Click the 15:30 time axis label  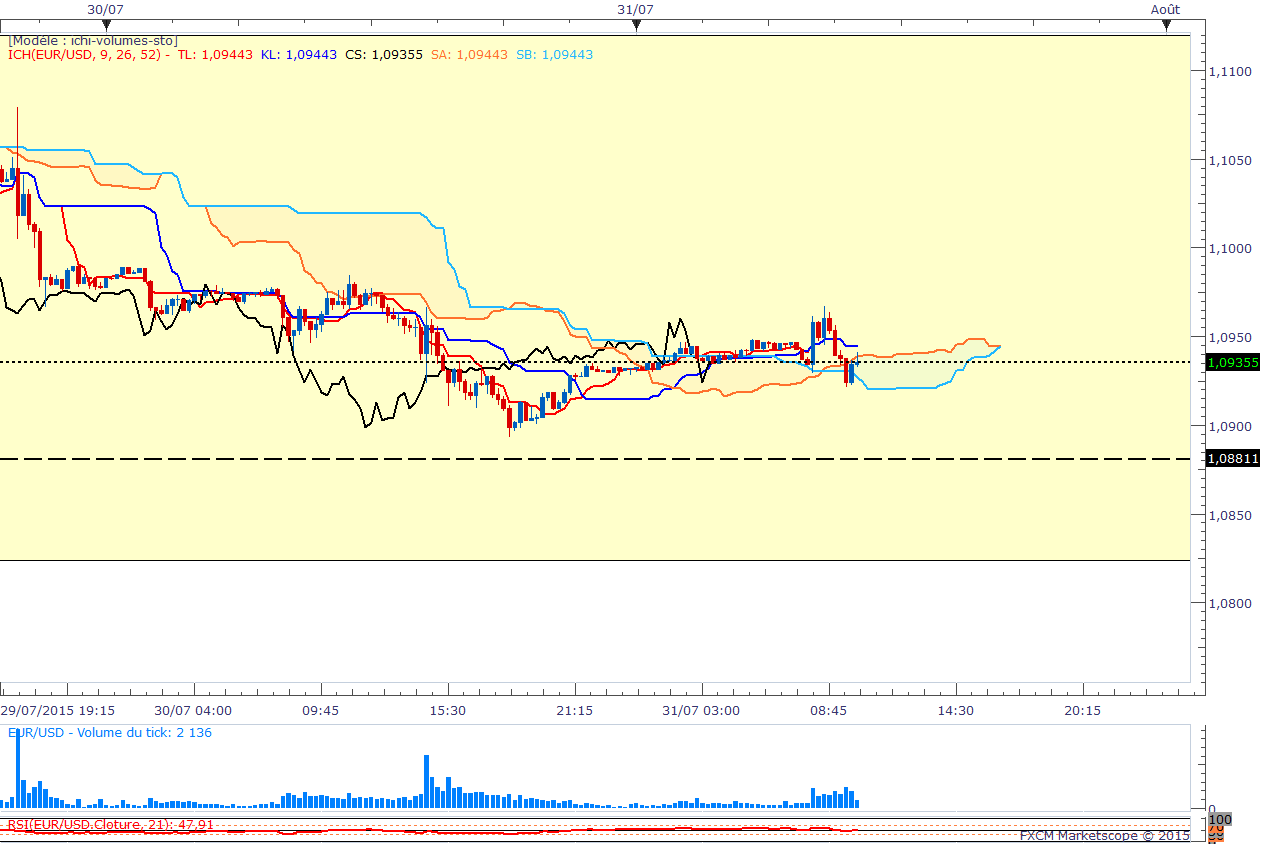tap(447, 710)
